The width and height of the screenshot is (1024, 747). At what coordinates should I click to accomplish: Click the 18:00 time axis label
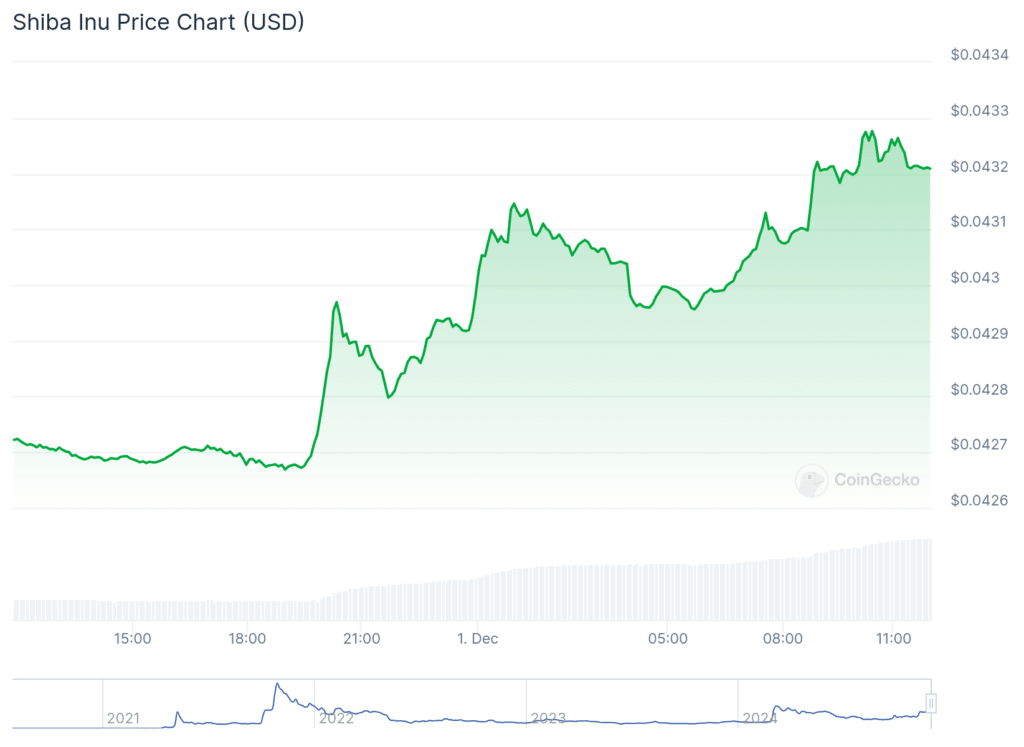pyautogui.click(x=247, y=638)
